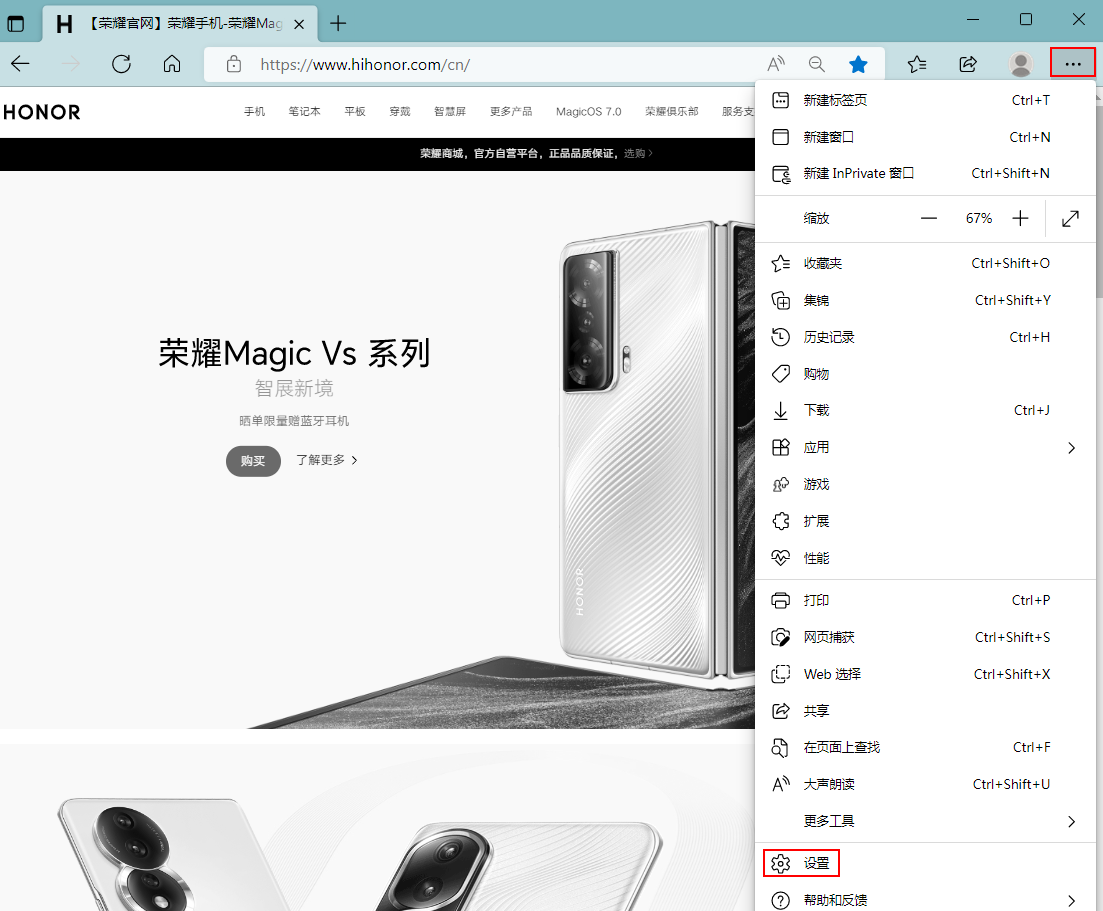The height and width of the screenshot is (911, 1103).
Task: Click the blue favorite star icon
Action: [x=858, y=64]
